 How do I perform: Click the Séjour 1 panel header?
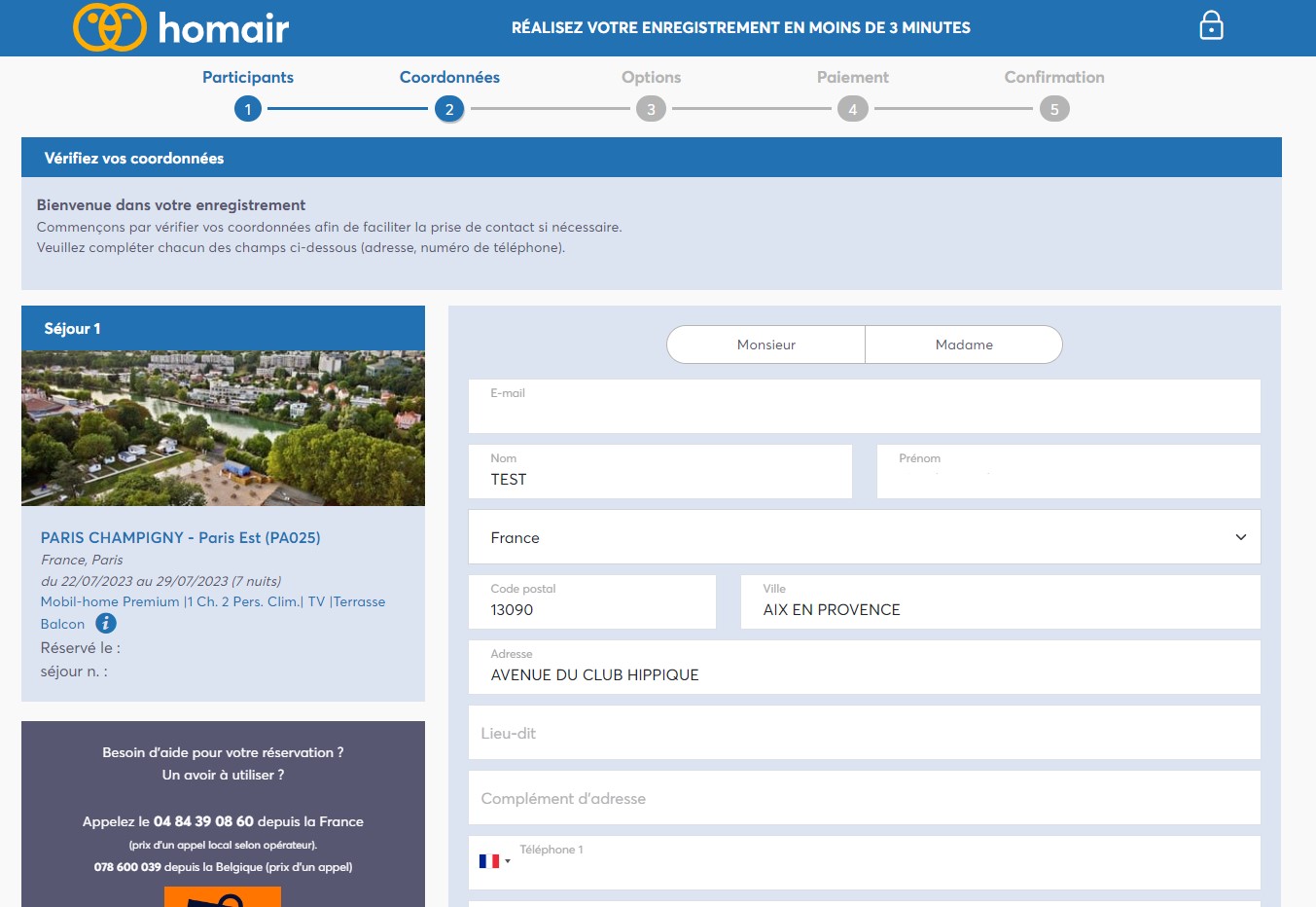[223, 328]
